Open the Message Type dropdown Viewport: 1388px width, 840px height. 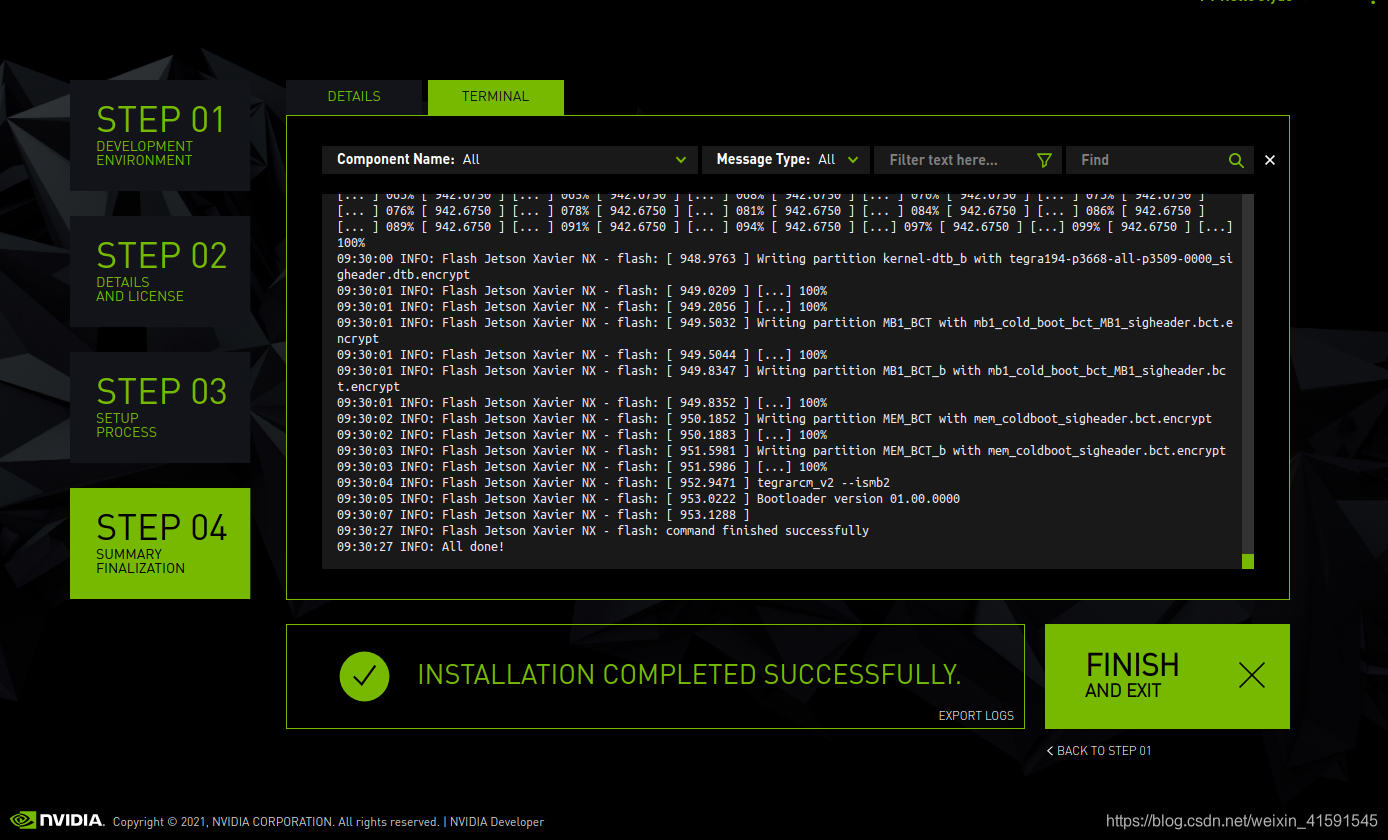tap(785, 159)
